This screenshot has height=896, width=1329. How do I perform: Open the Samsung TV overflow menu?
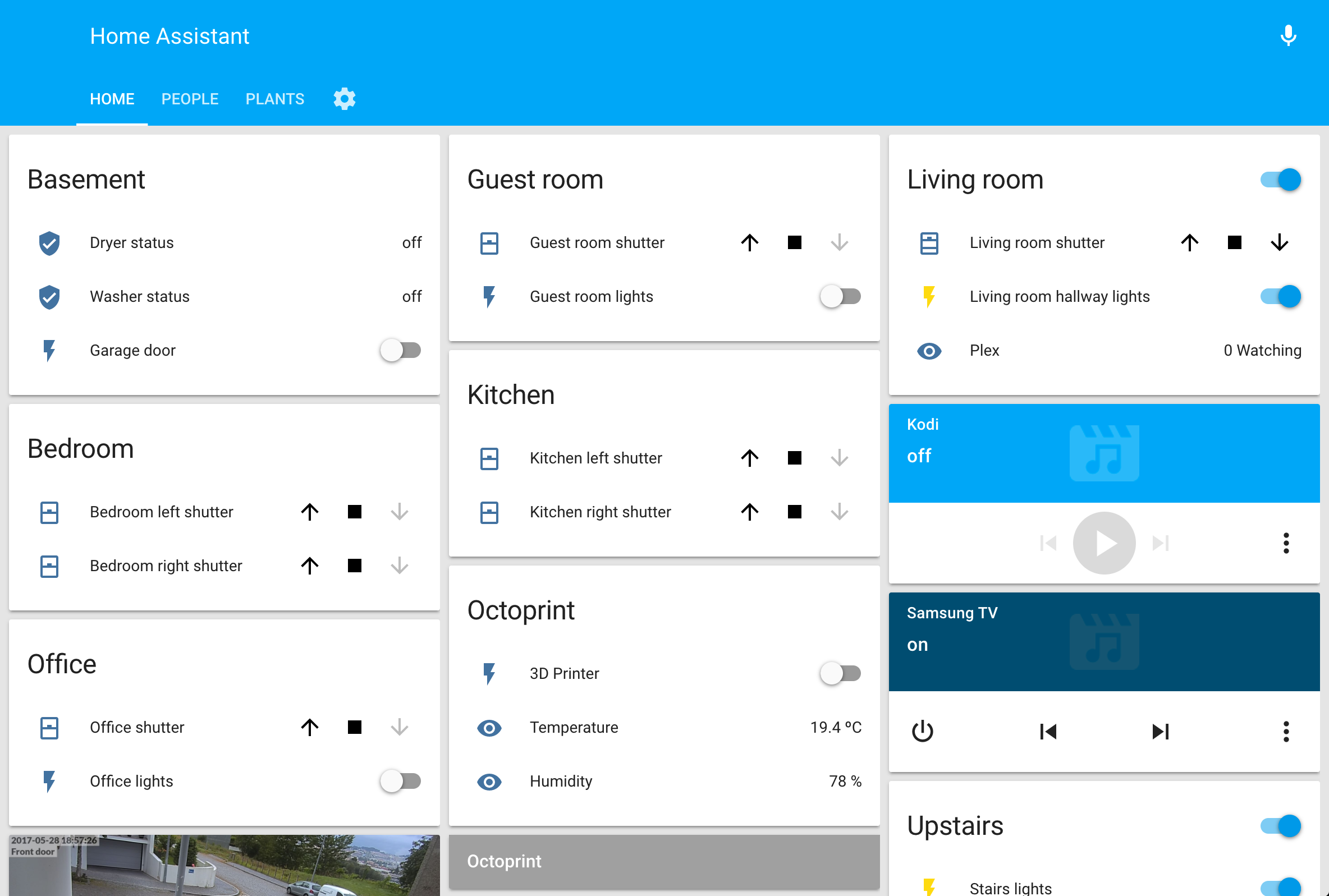(x=1287, y=732)
